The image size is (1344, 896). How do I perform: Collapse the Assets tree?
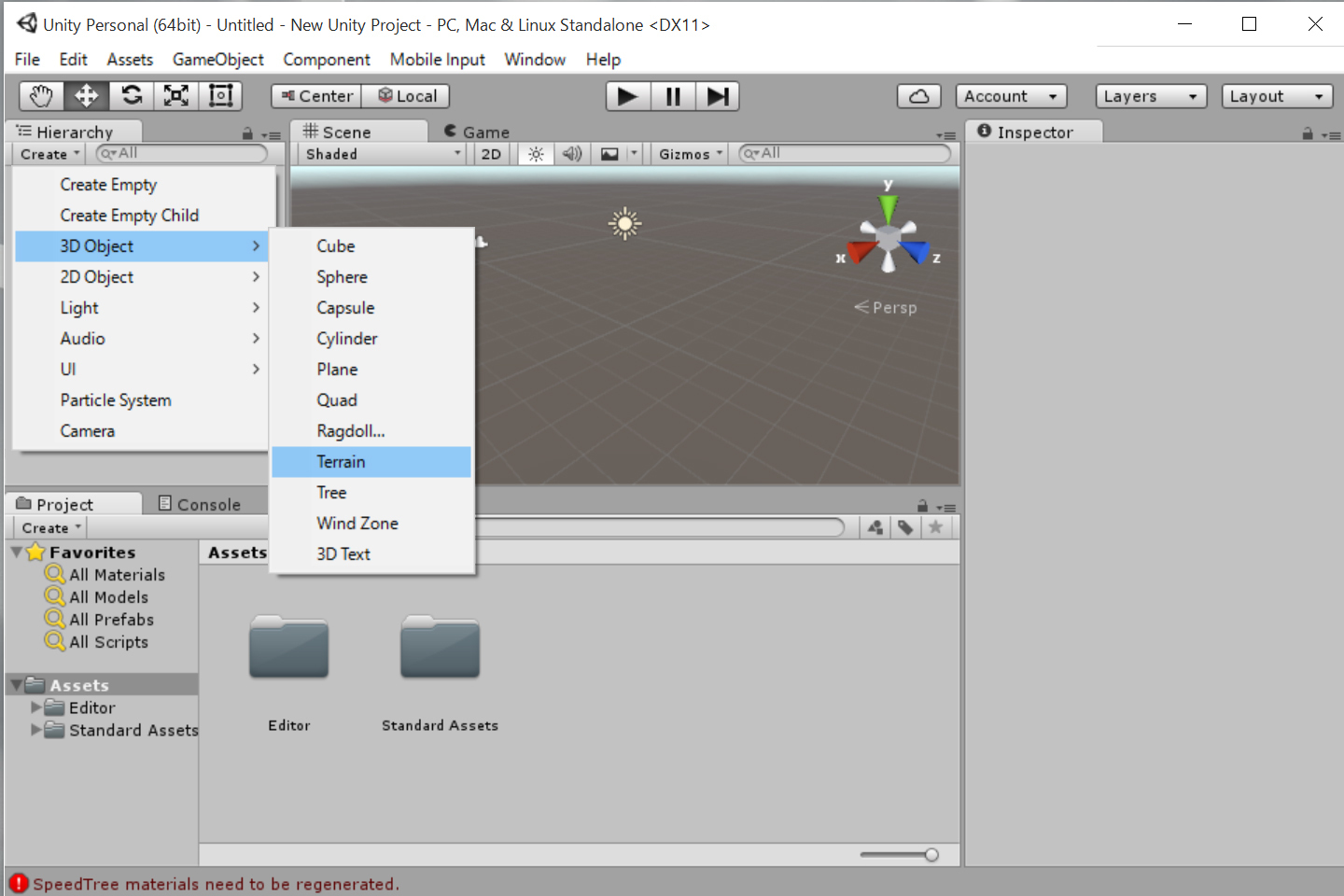click(x=17, y=685)
